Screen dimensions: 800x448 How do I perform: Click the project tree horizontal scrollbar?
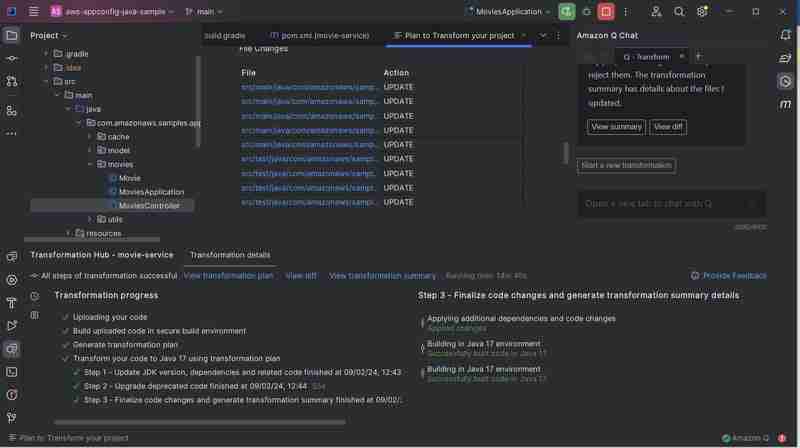[x=92, y=239]
